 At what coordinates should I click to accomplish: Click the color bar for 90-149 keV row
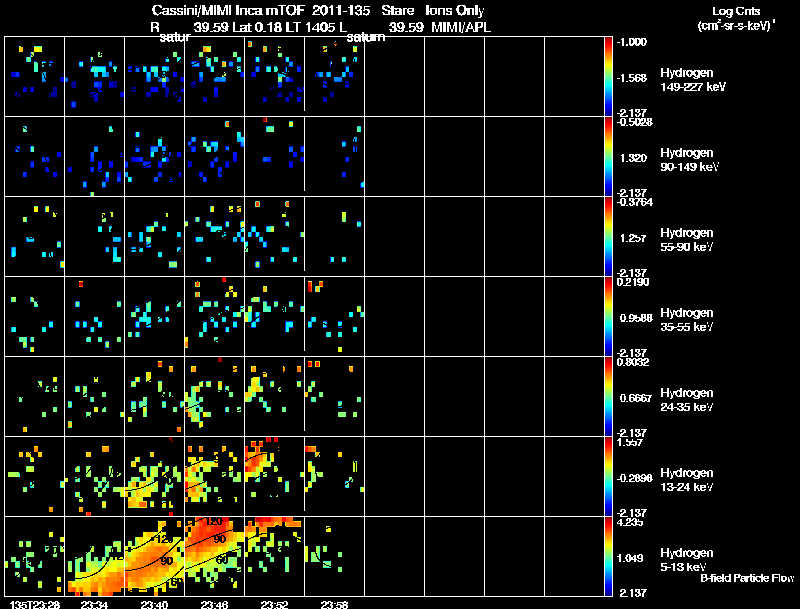(608, 156)
